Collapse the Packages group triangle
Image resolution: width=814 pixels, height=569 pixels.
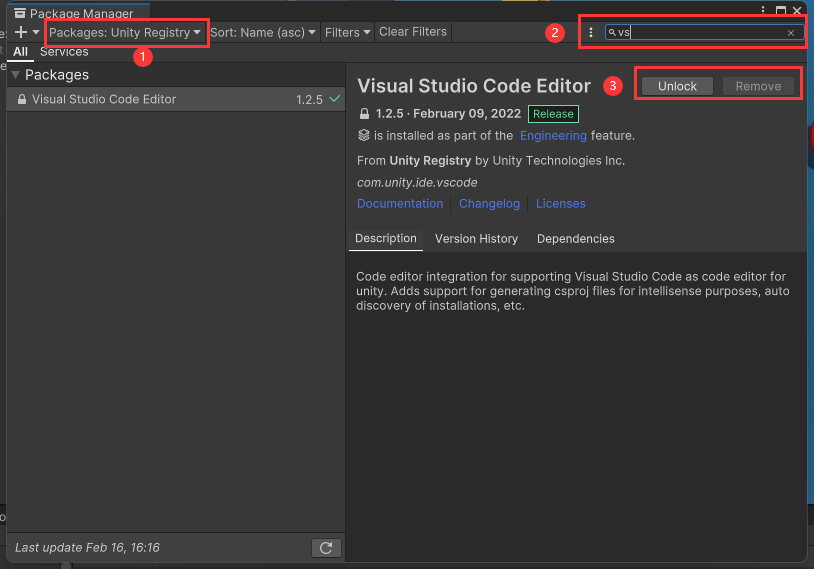pos(16,75)
